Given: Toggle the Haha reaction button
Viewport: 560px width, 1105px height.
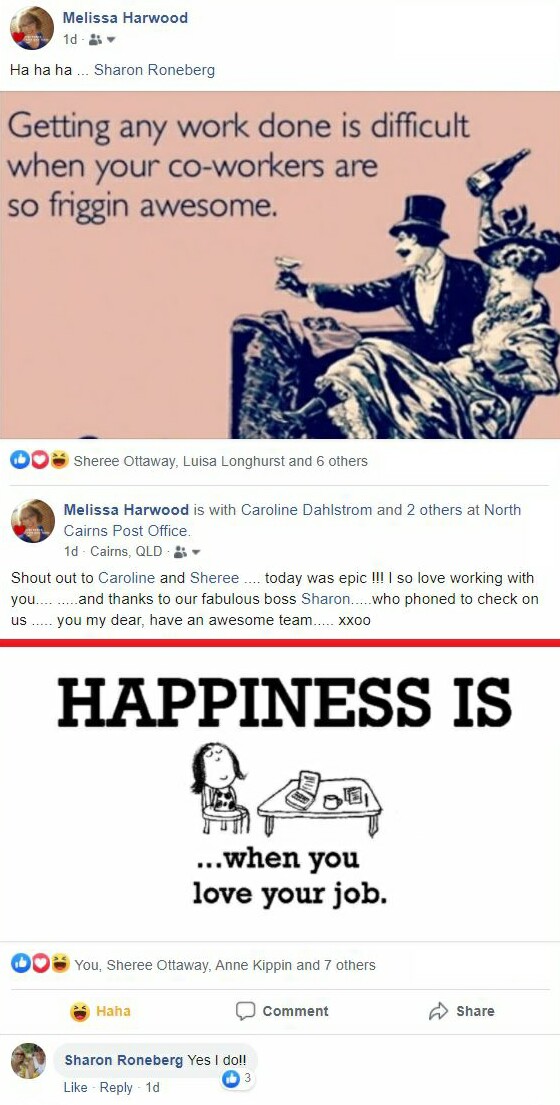Looking at the screenshot, I should pyautogui.click(x=101, y=1011).
